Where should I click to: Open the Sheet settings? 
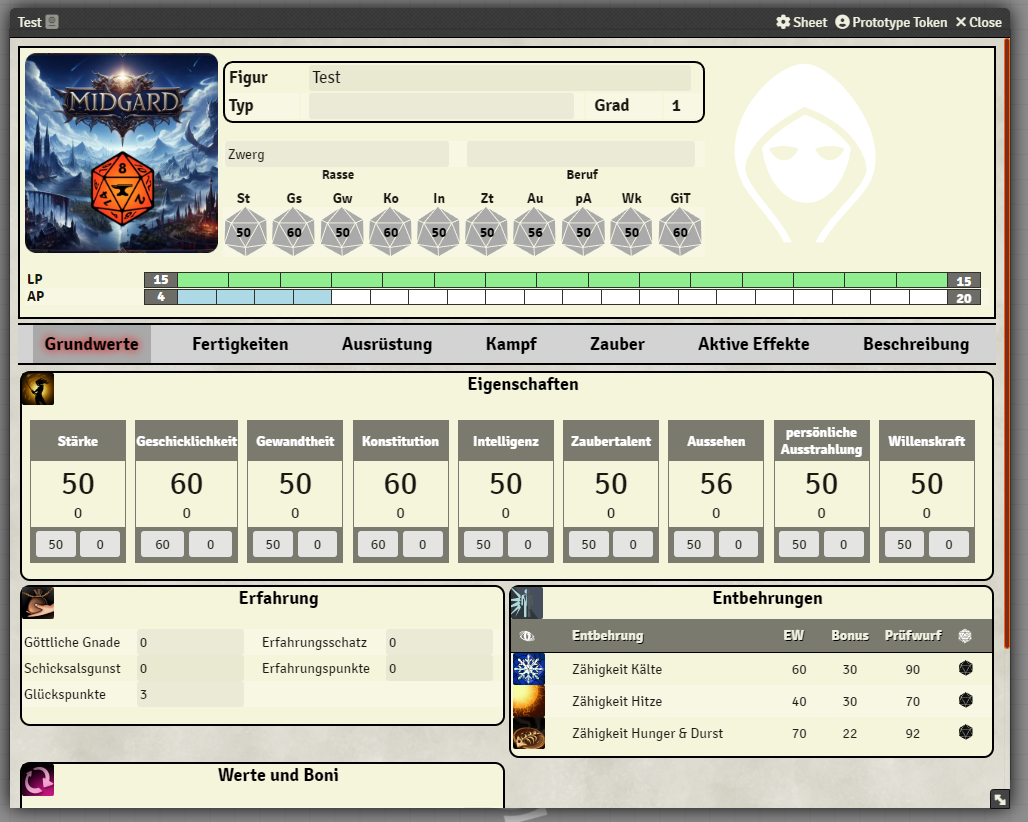801,22
